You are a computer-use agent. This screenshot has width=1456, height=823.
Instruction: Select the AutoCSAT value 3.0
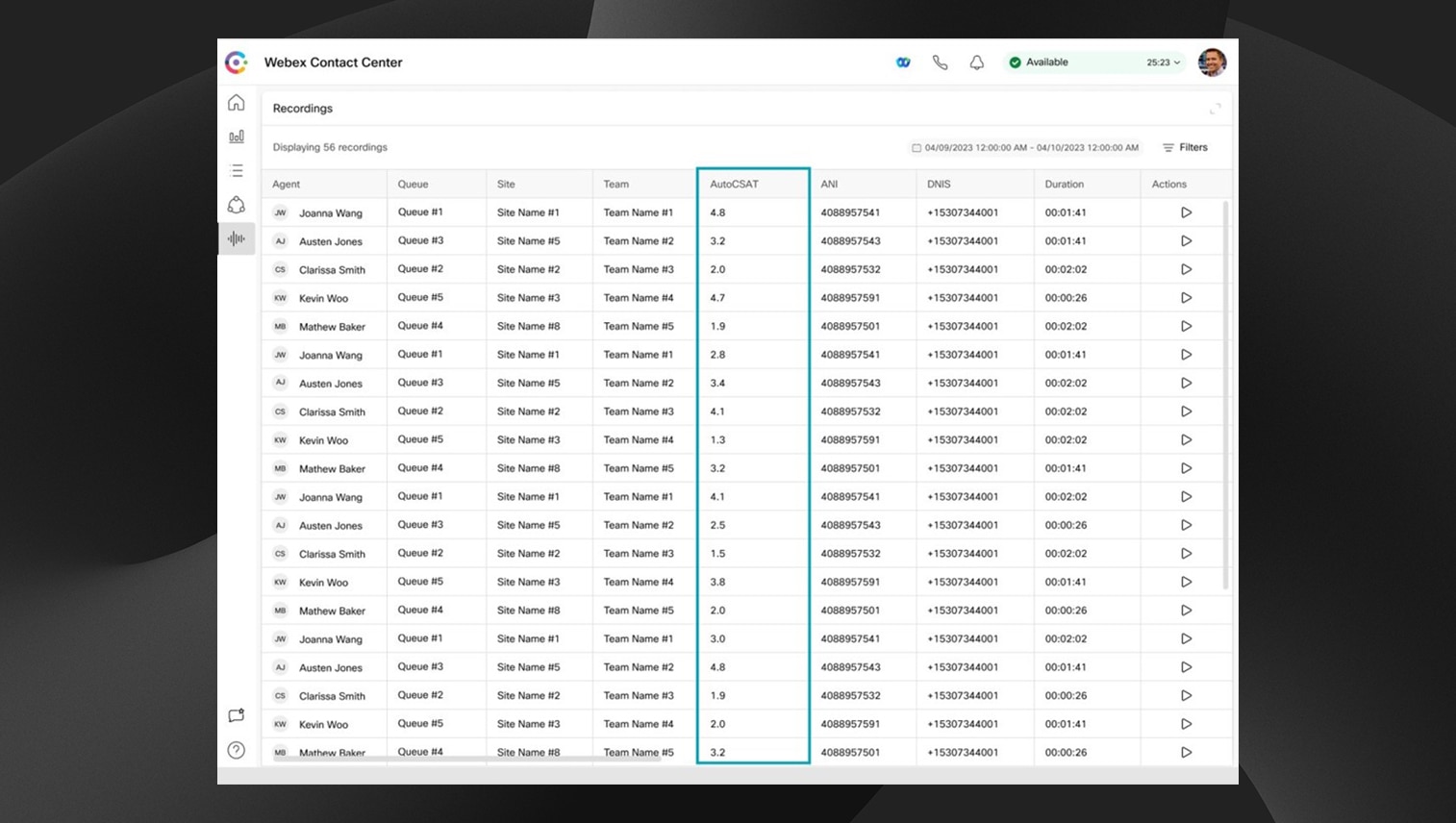pos(717,639)
